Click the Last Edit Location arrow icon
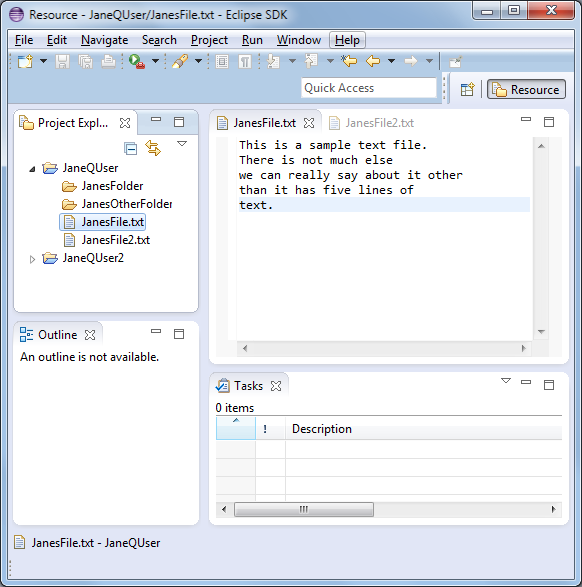The width and height of the screenshot is (582, 587). (349, 61)
